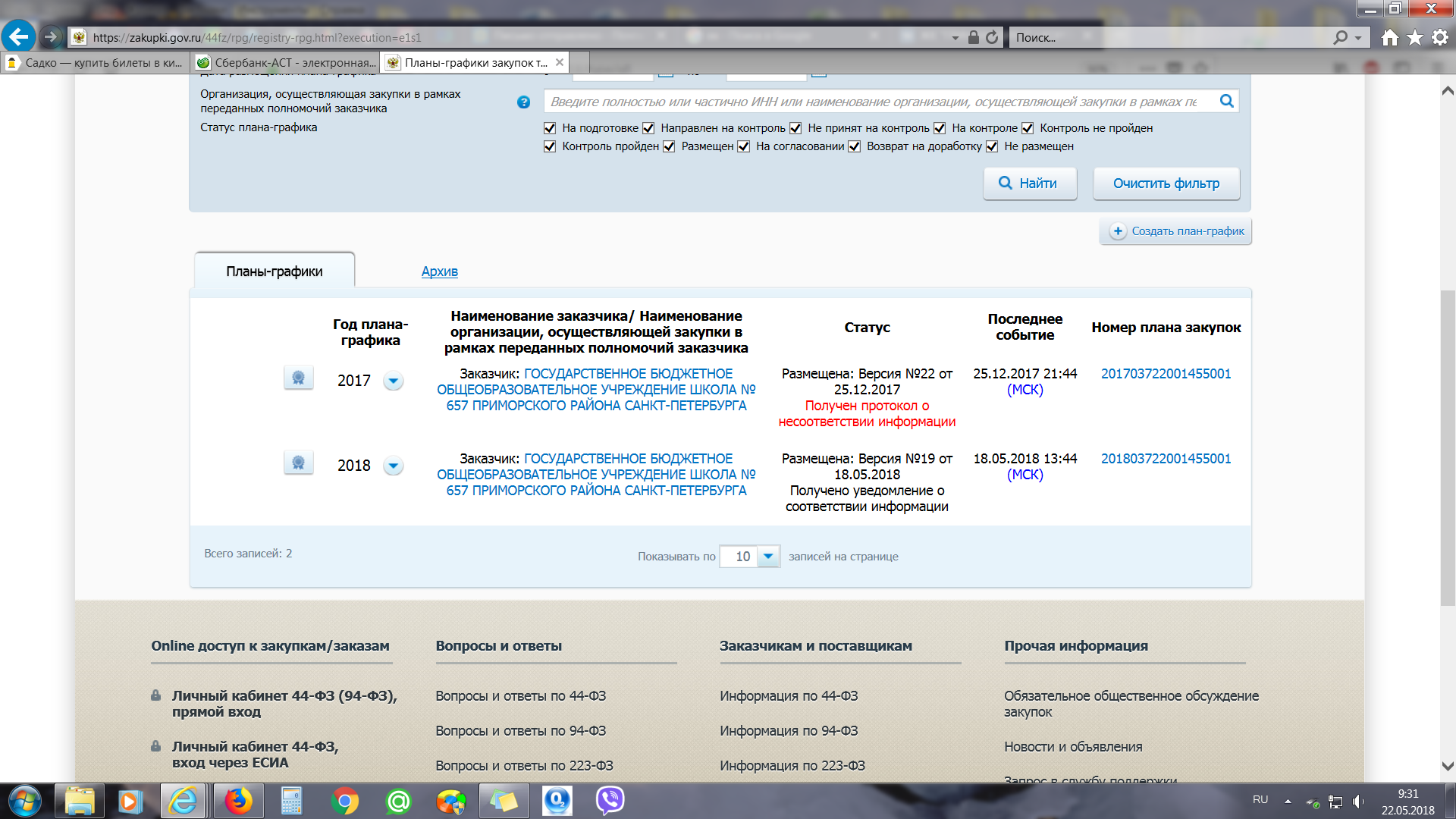The height and width of the screenshot is (819, 1456).
Task: Toggle Не принят на контроль checkbox
Action: (795, 128)
